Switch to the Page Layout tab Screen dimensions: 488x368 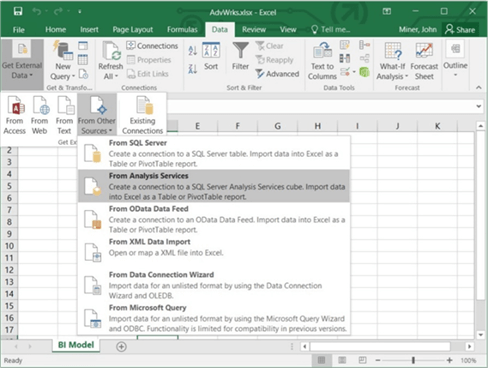click(x=133, y=30)
